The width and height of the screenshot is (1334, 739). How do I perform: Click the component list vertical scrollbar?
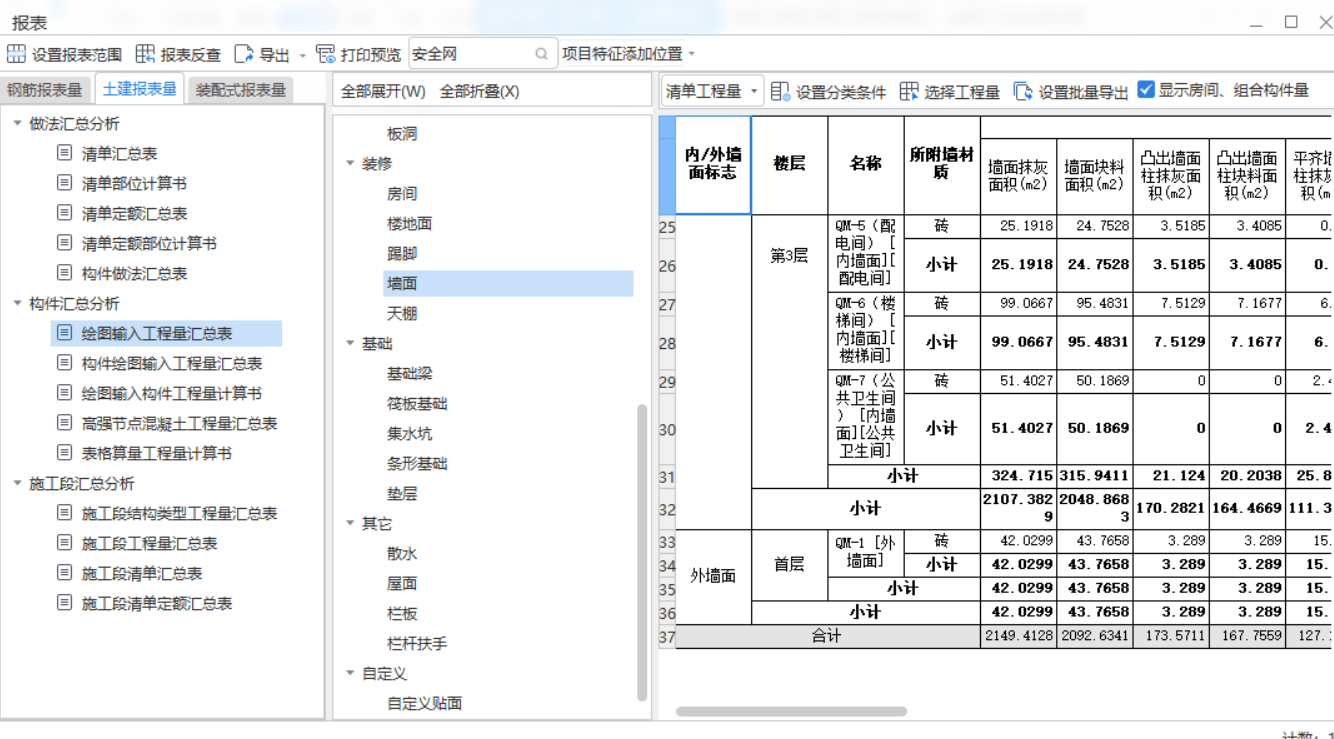642,551
